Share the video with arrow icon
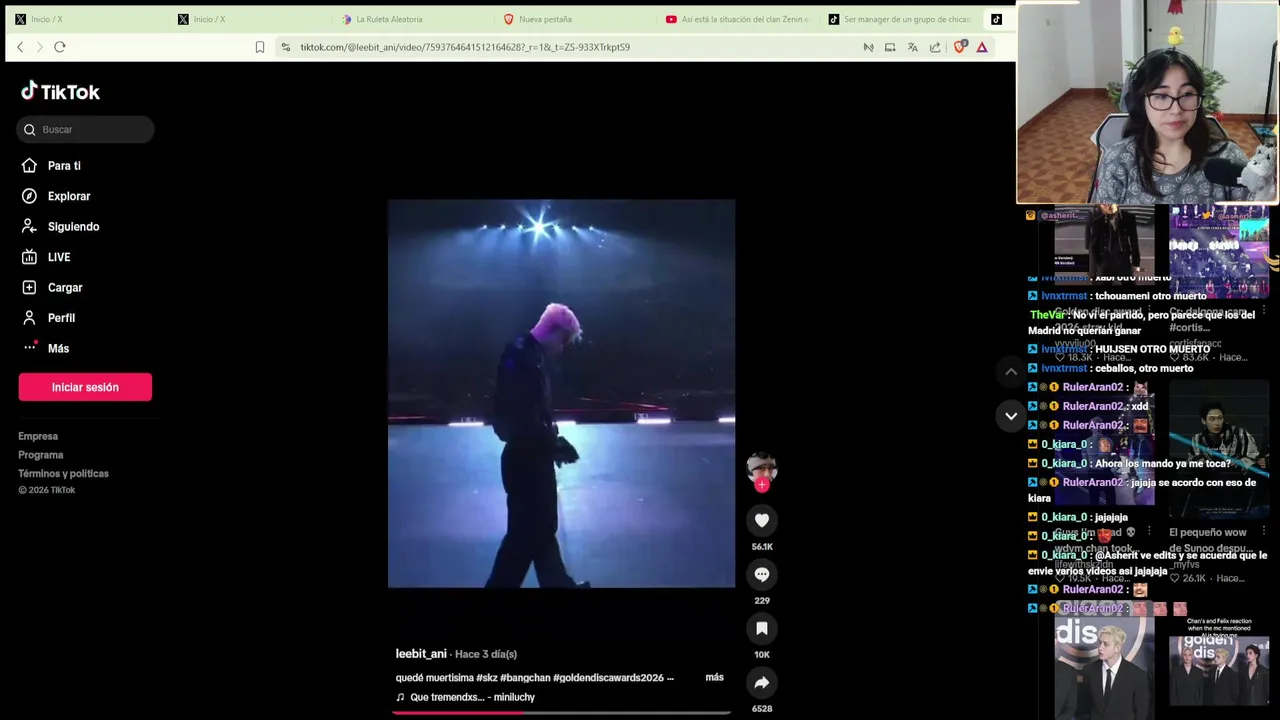The image size is (1280, 720). pyautogui.click(x=762, y=682)
